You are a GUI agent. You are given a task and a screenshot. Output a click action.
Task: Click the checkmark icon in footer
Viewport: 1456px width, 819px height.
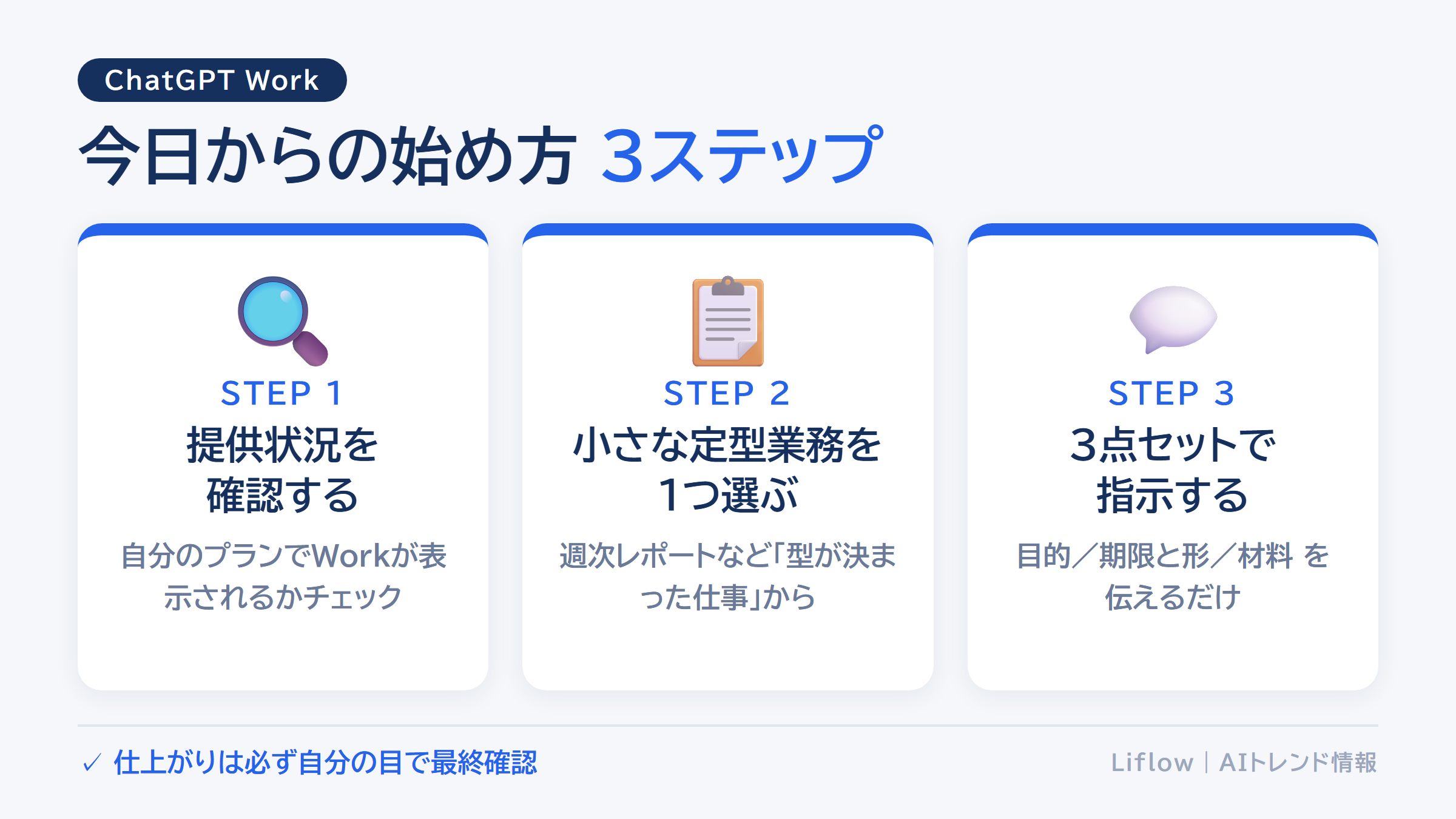(92, 763)
